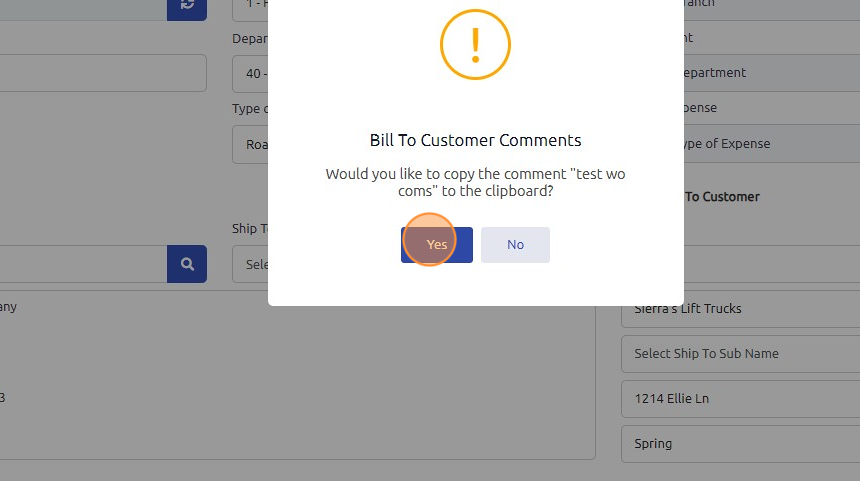Click the blue refresh icon button
This screenshot has width=860, height=481.
pos(187,6)
